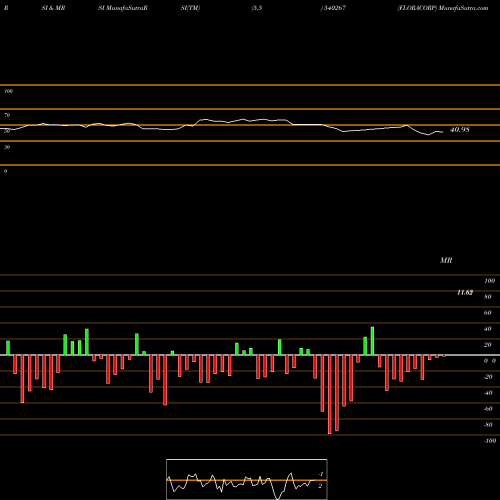This screenshot has height=500, width=500.
Task: Click the 30 level label on RSI axis
Action: coord(7,147)
